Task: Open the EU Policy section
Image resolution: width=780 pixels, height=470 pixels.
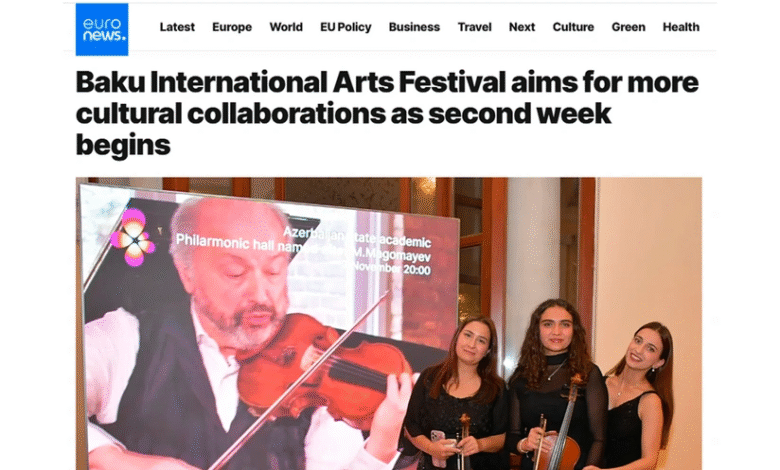Action: pos(346,27)
